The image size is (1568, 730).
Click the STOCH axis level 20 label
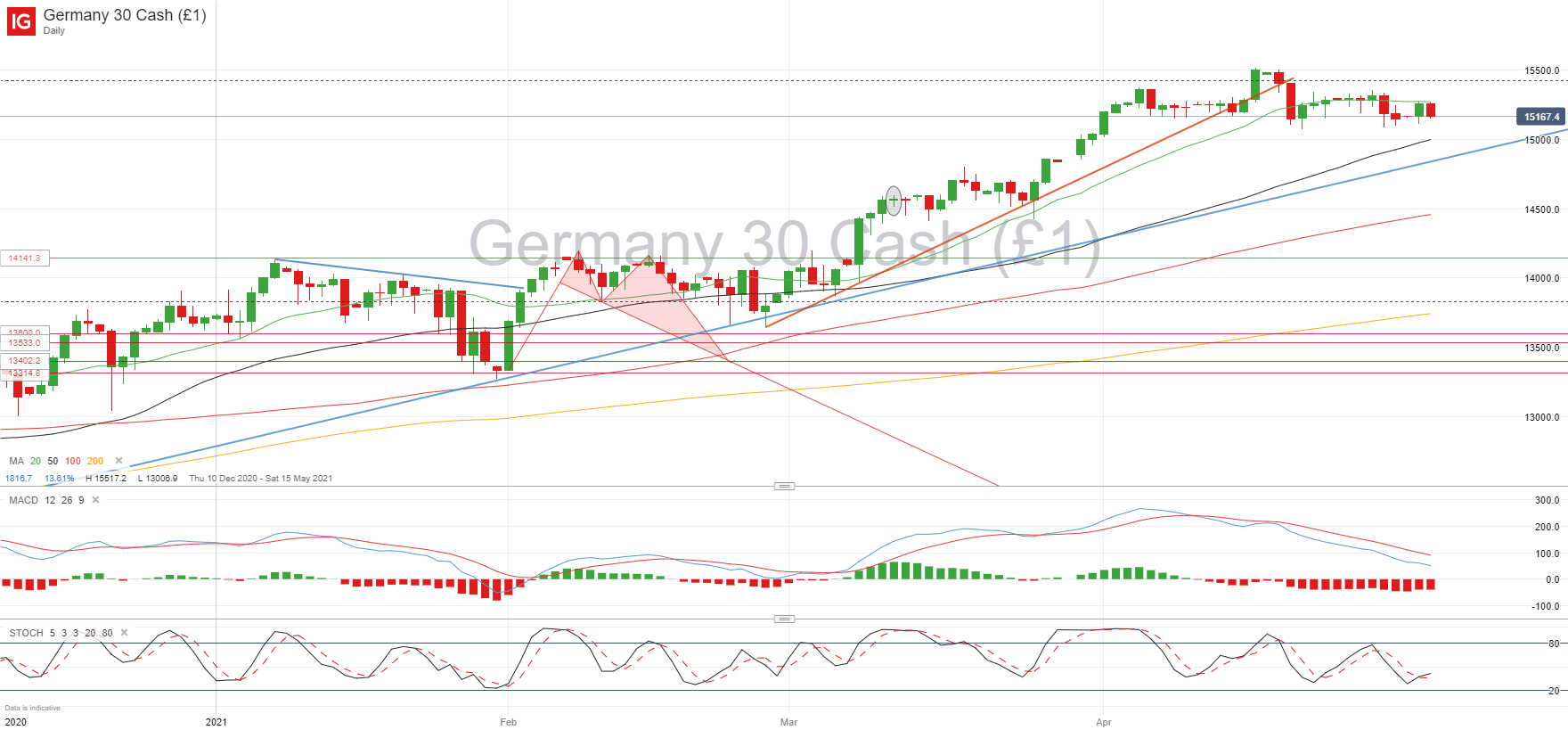coord(1554,691)
